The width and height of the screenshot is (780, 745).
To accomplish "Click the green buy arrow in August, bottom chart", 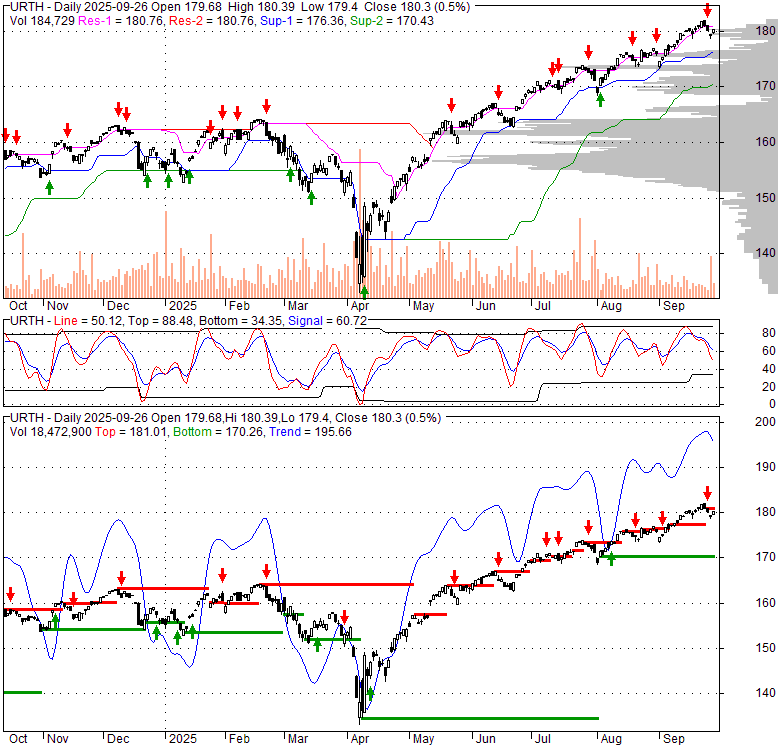I will pyautogui.click(x=611, y=559).
